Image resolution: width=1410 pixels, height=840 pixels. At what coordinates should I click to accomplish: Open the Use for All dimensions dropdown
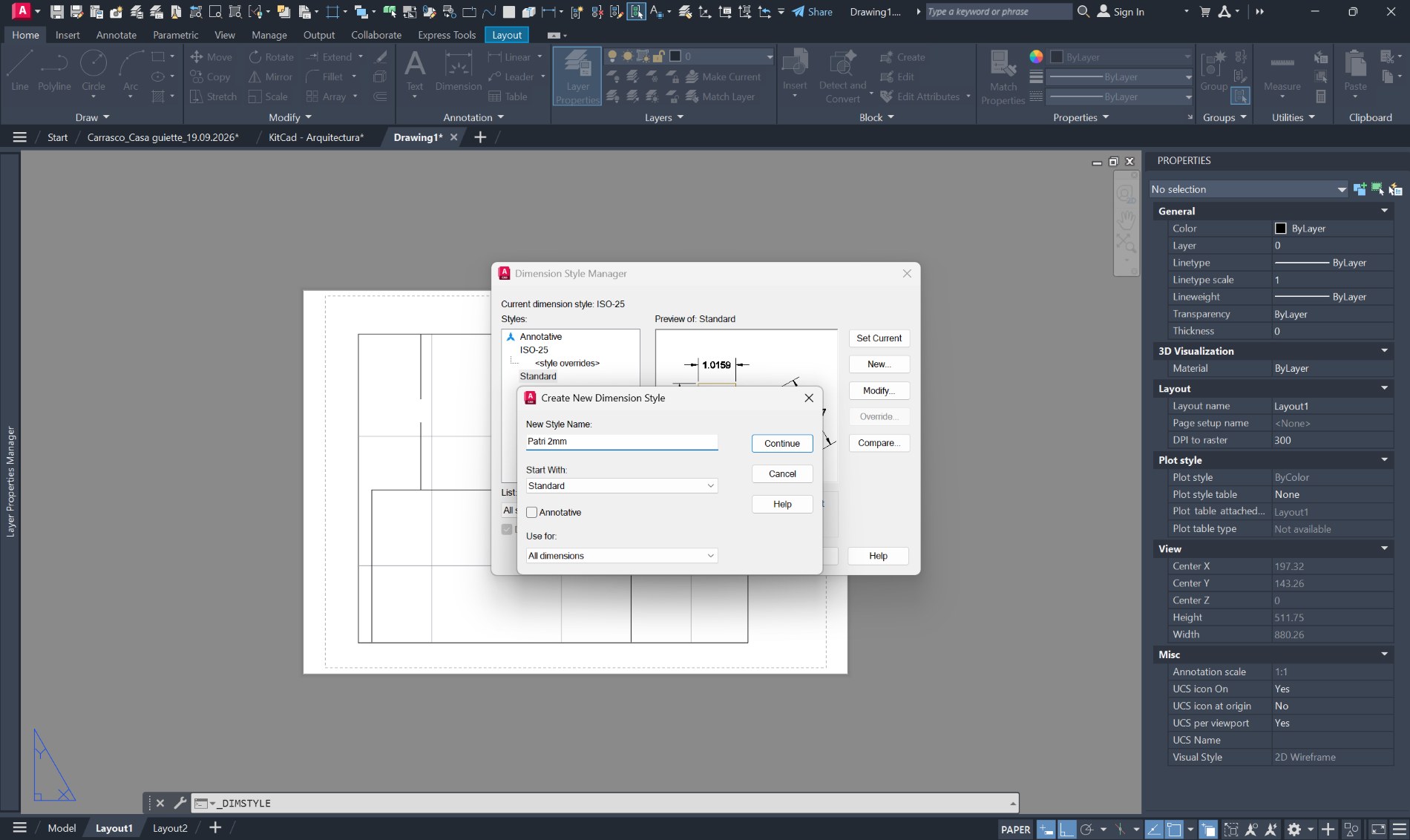point(621,556)
